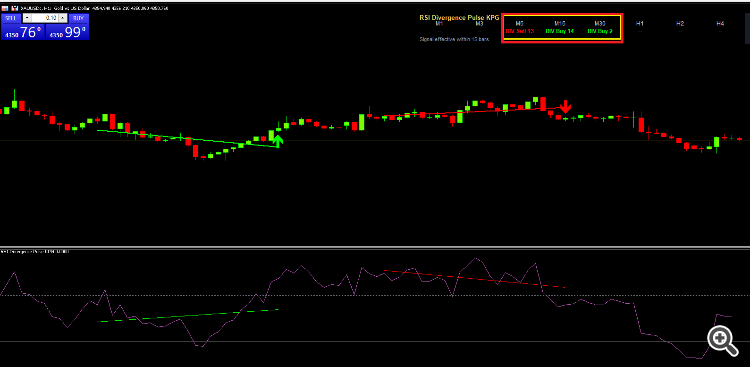
Task: Click the Signal effective within bars note
Action: pos(454,39)
